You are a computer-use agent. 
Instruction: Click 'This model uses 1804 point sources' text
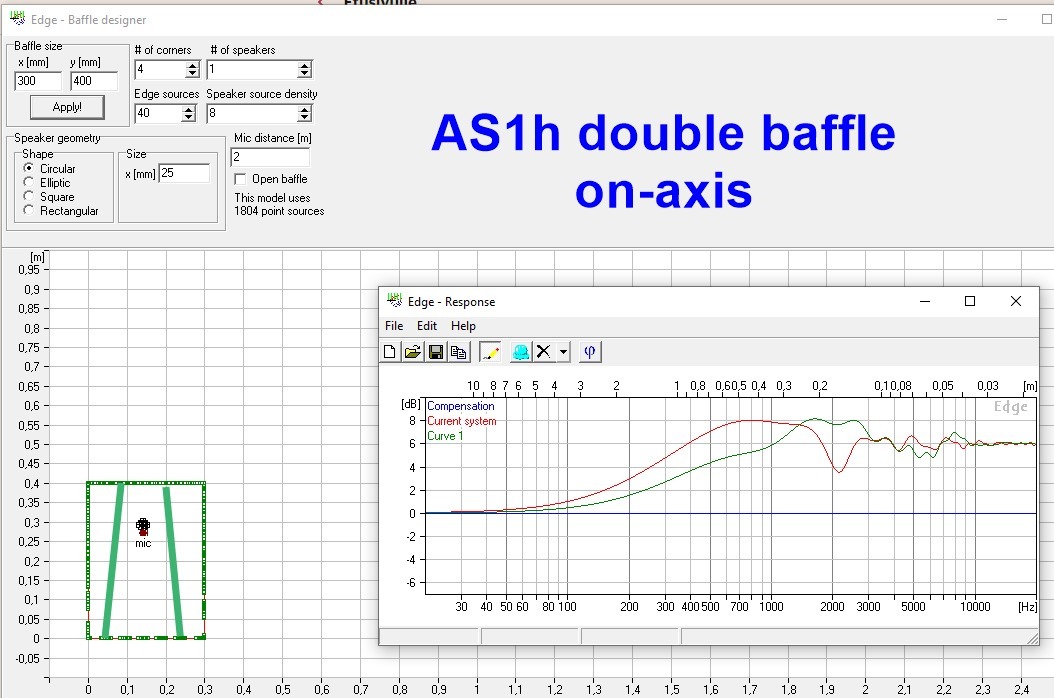point(279,204)
